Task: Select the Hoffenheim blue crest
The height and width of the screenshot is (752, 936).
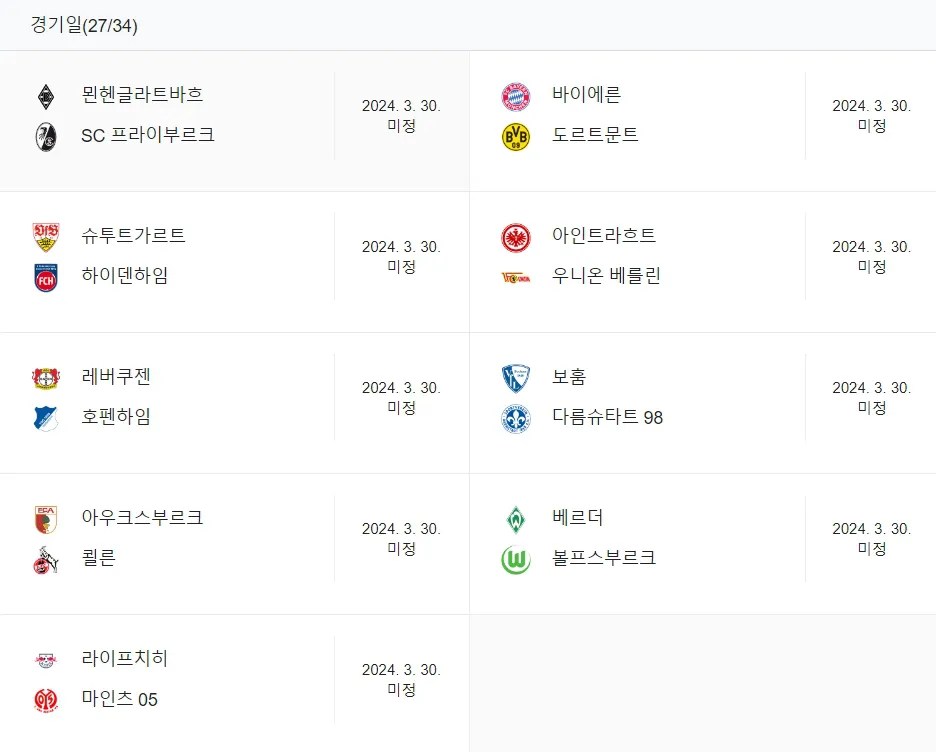Action: [x=46, y=418]
